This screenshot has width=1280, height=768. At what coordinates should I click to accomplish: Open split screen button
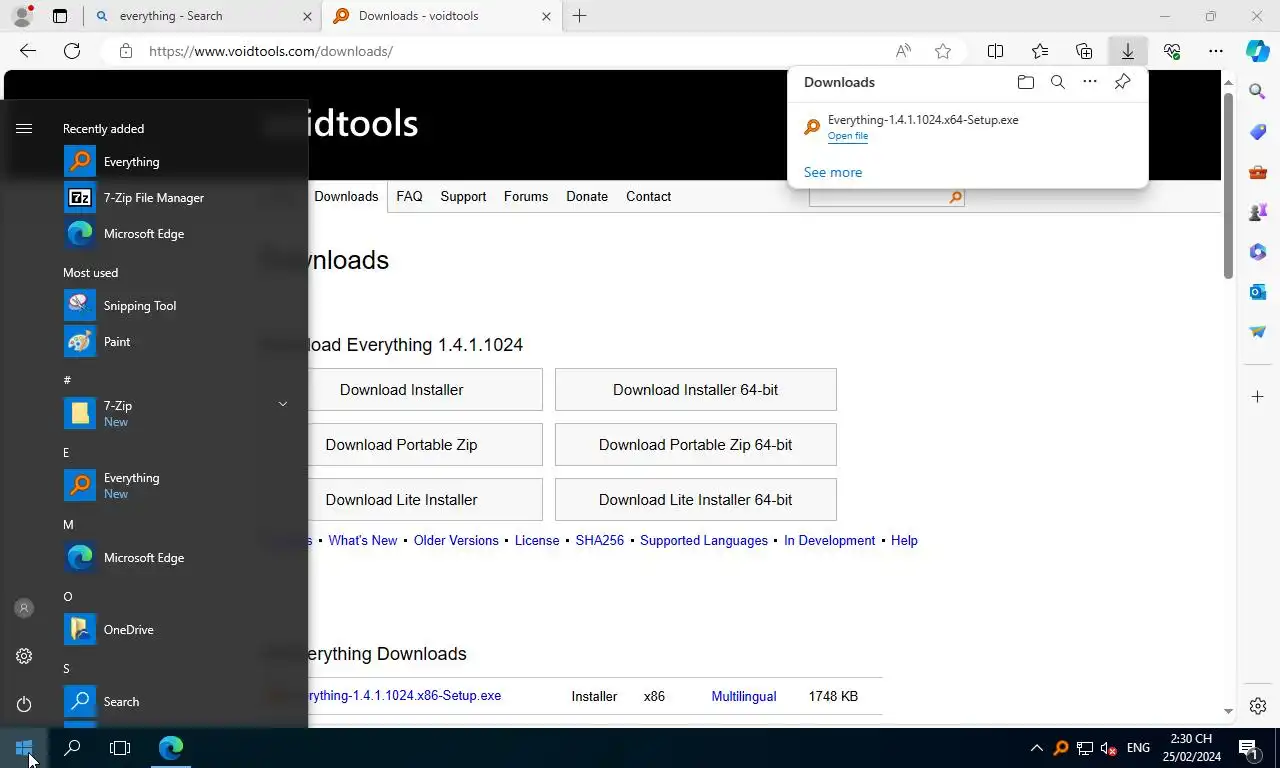(x=995, y=51)
